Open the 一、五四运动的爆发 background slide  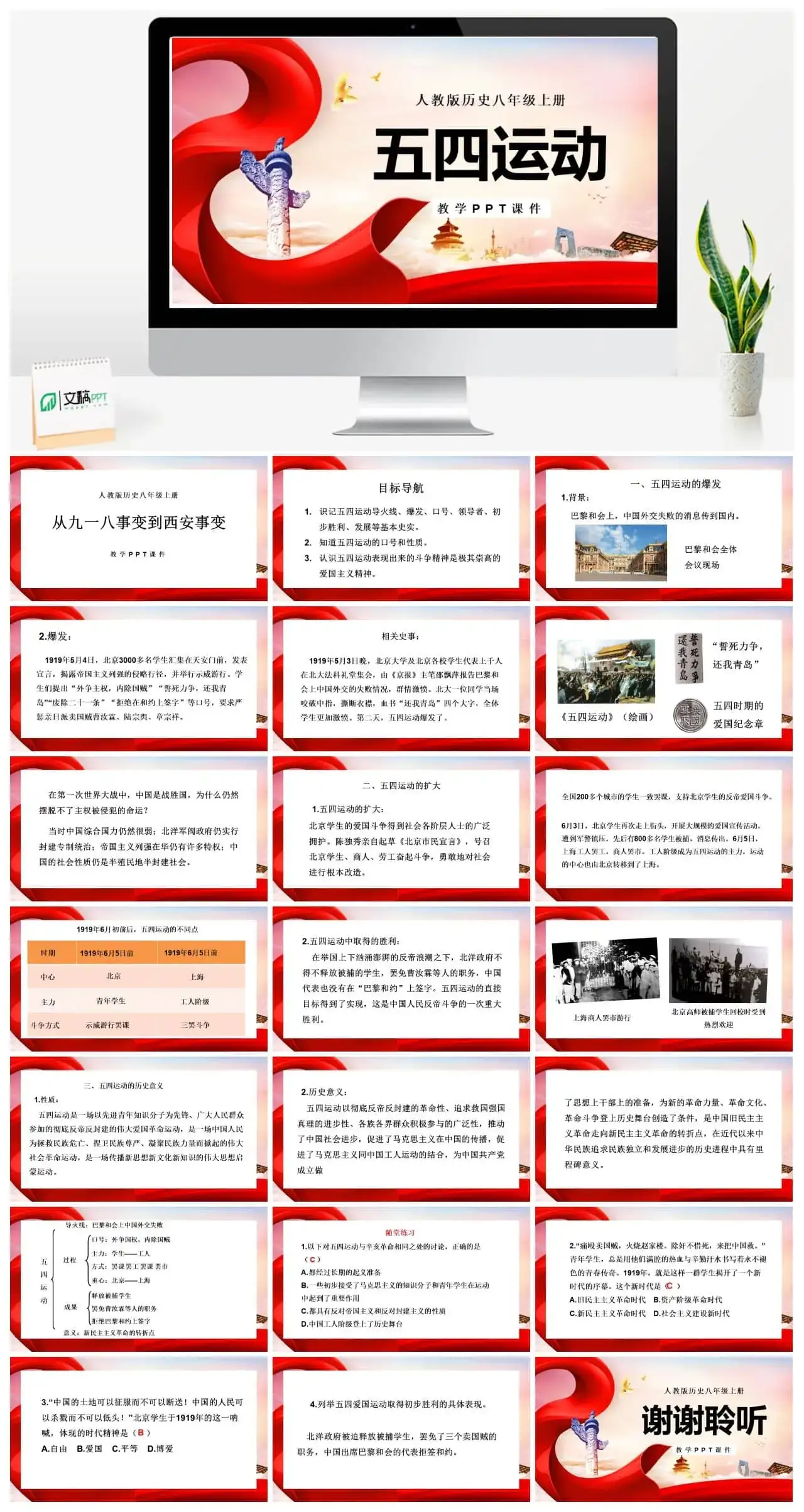point(664,529)
